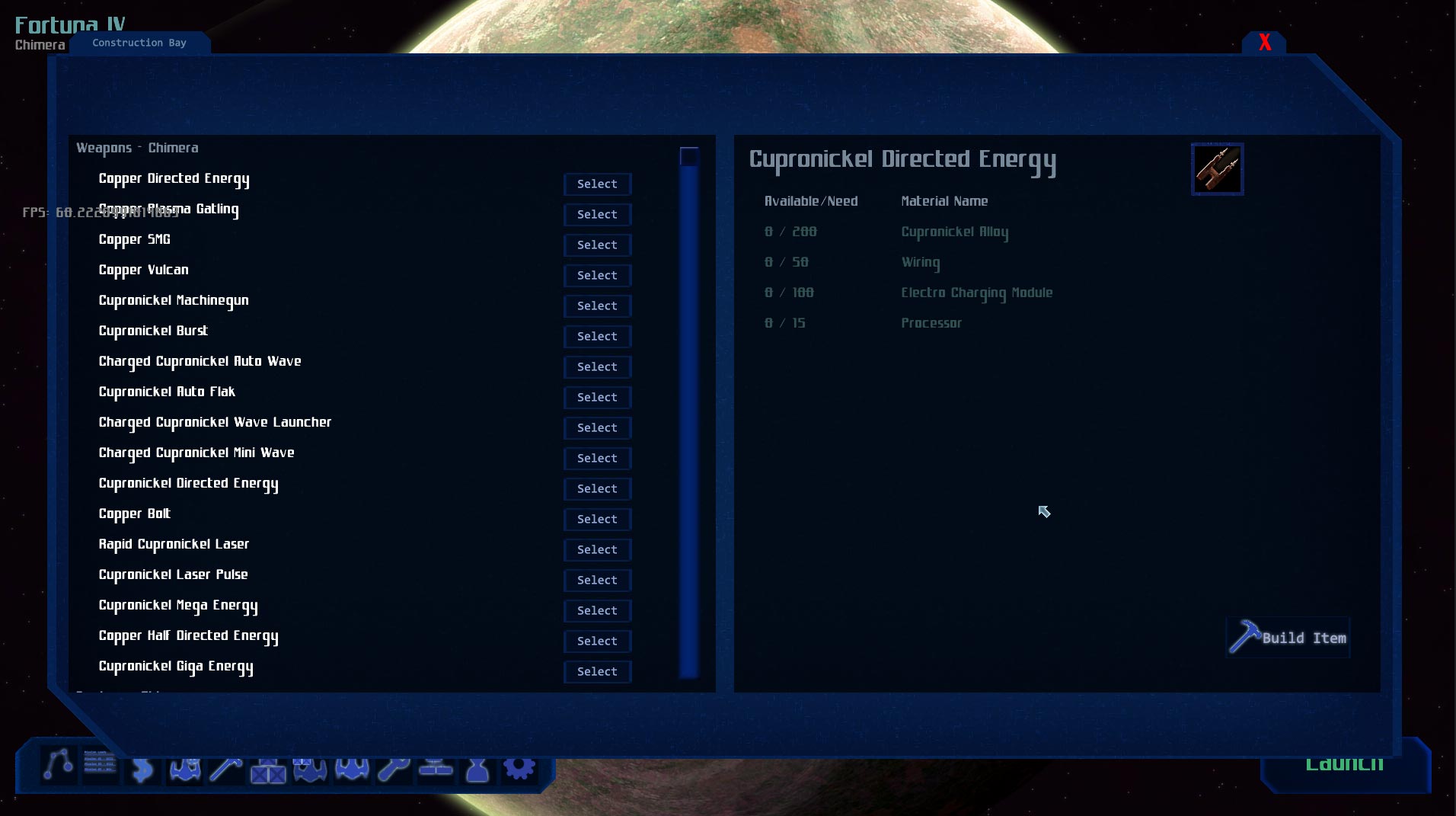Click Select for Cupronickel Directed Energy
Image resolution: width=1456 pixels, height=816 pixels.
[597, 489]
